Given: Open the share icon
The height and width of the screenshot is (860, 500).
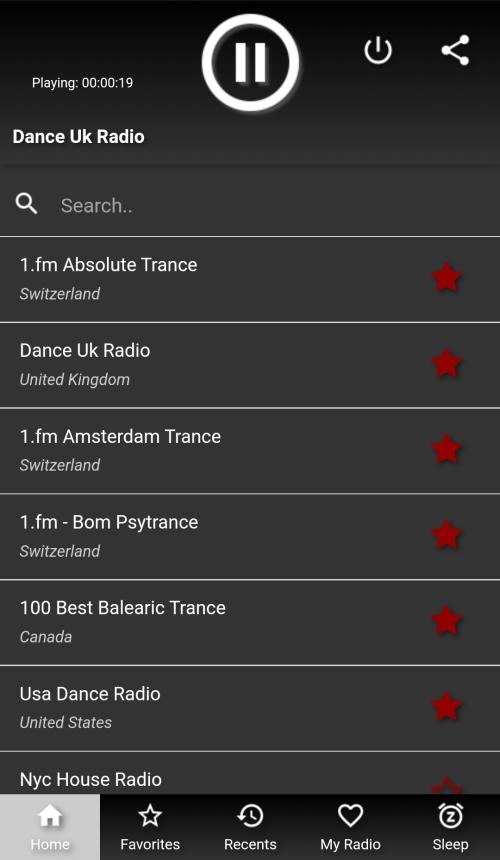Looking at the screenshot, I should [456, 50].
